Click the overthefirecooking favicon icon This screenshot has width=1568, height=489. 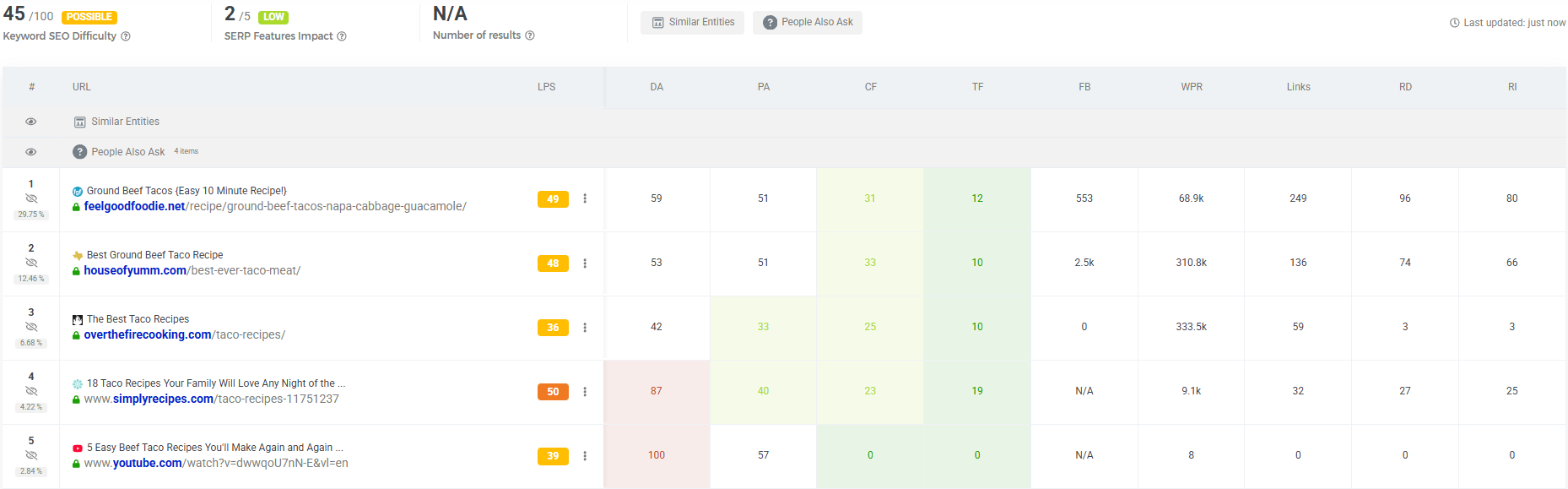pos(78,320)
